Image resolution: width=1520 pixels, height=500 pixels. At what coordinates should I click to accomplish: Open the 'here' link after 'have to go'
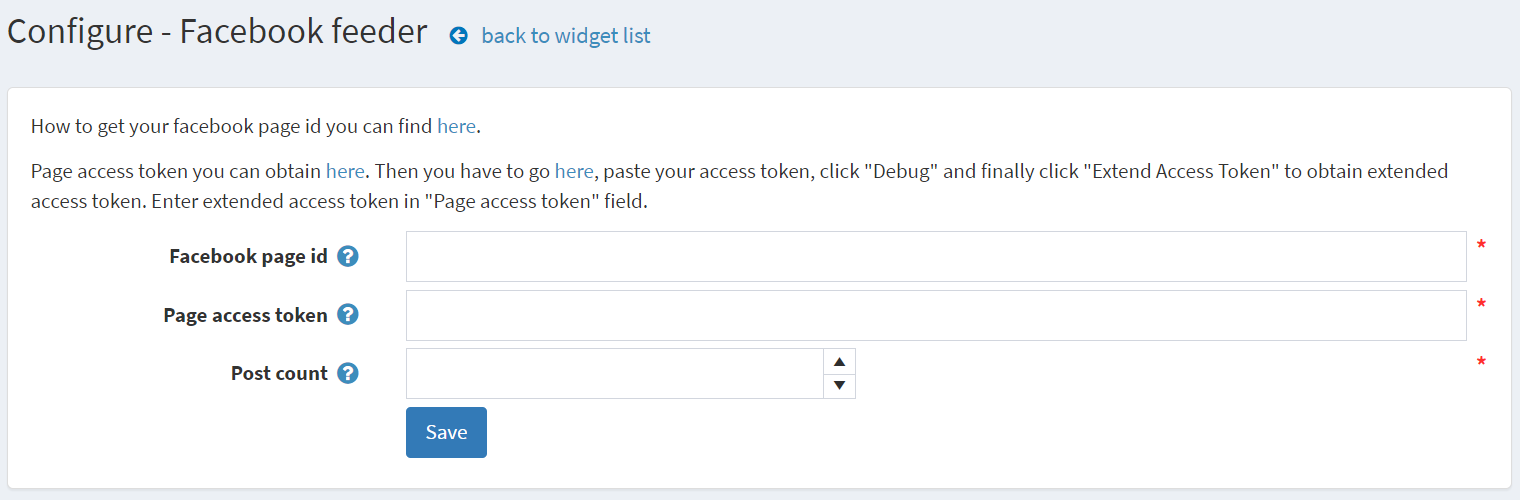click(x=574, y=171)
